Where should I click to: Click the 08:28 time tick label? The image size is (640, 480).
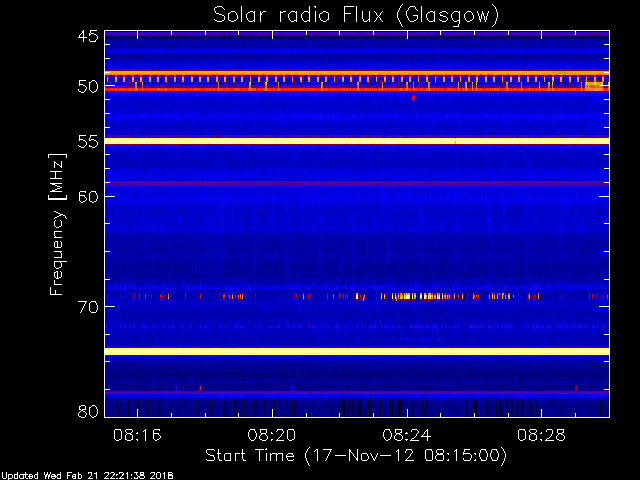541,435
